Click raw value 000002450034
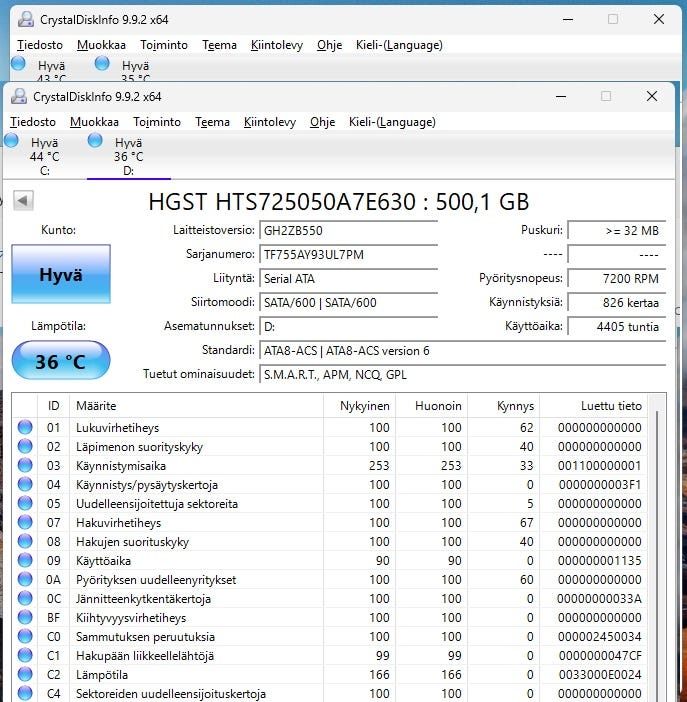 click(600, 636)
